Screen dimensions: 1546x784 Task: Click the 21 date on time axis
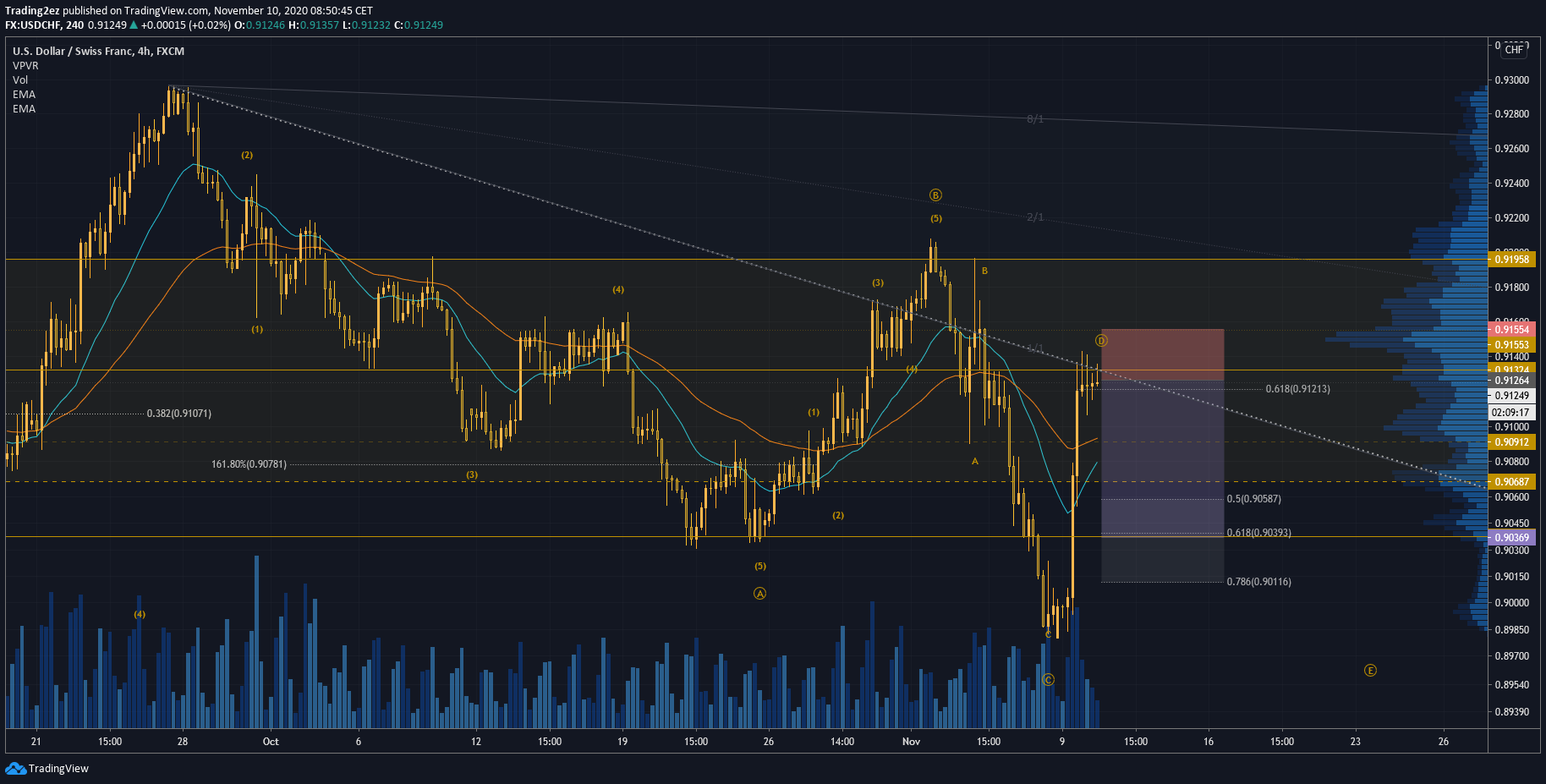pos(36,742)
